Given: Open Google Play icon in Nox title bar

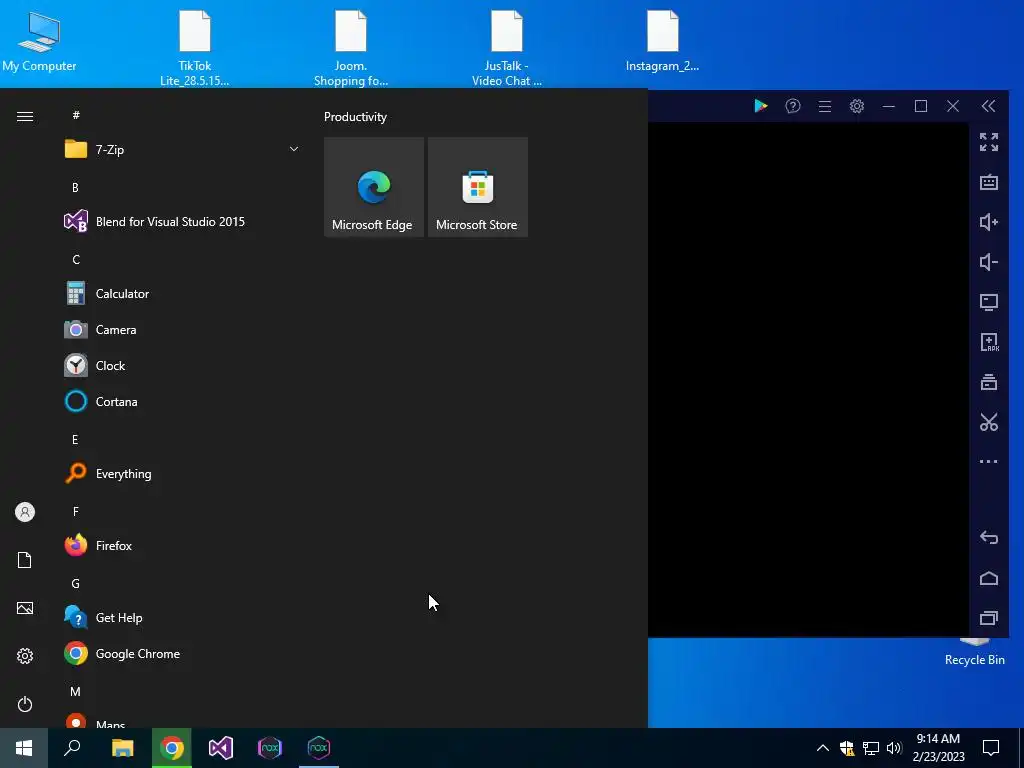Looking at the screenshot, I should pos(760,106).
